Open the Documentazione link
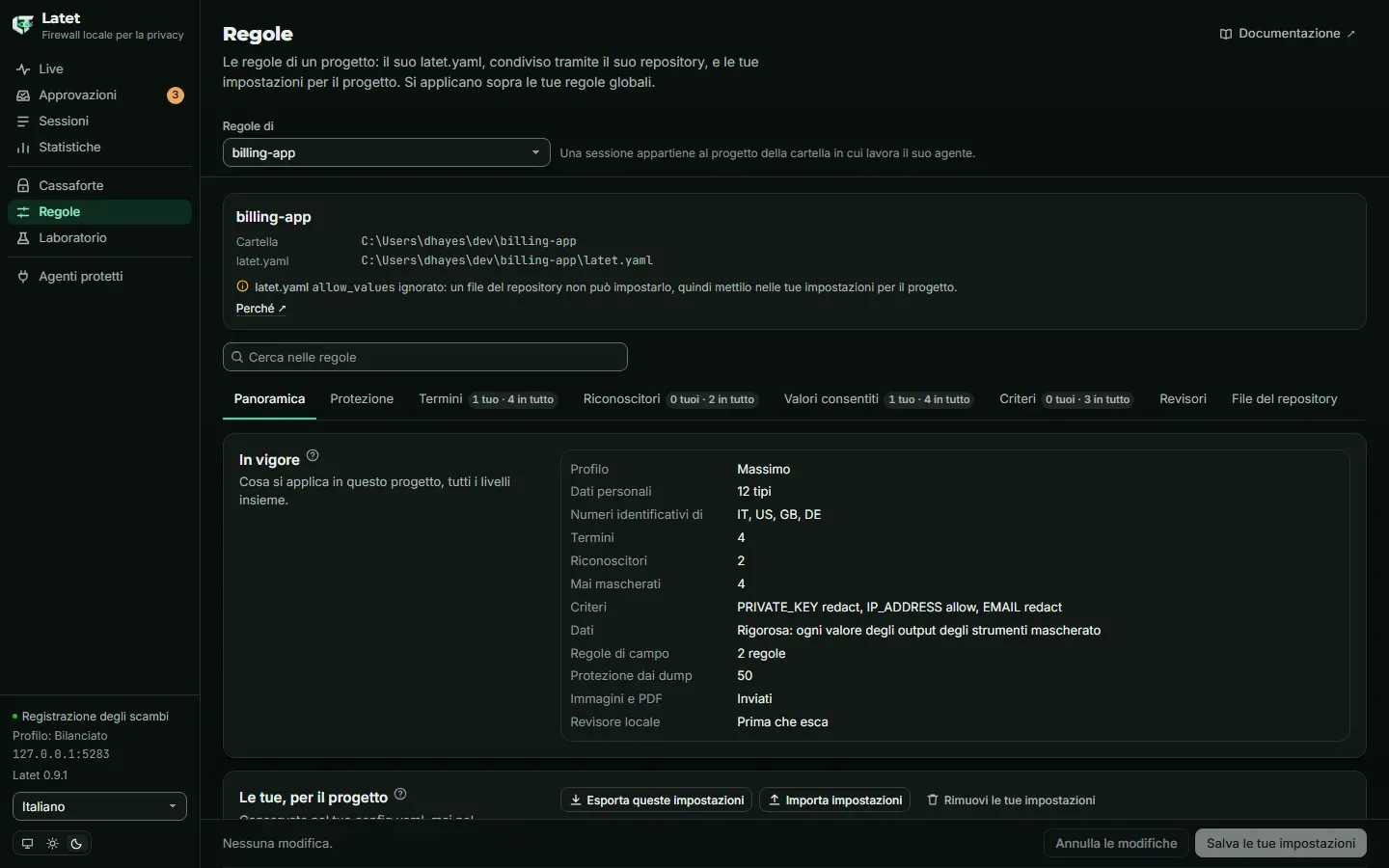 click(x=1288, y=34)
